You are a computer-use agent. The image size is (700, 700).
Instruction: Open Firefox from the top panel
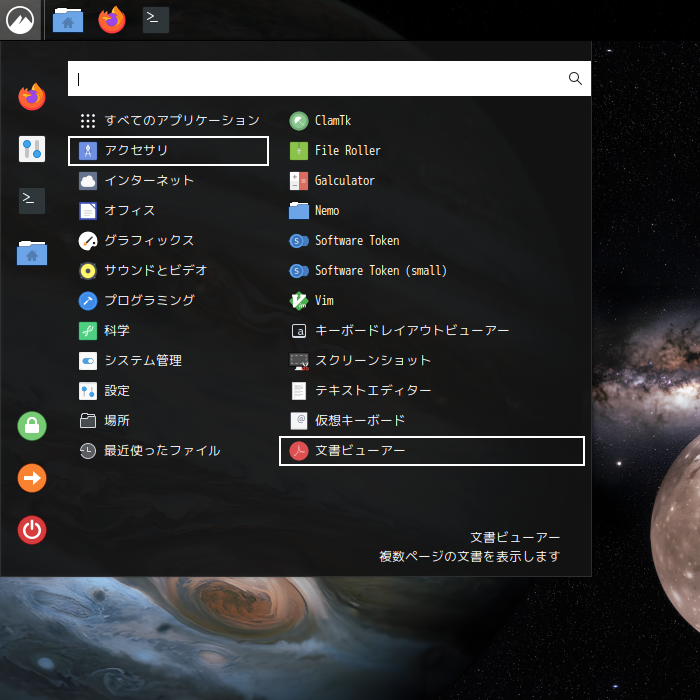112,19
